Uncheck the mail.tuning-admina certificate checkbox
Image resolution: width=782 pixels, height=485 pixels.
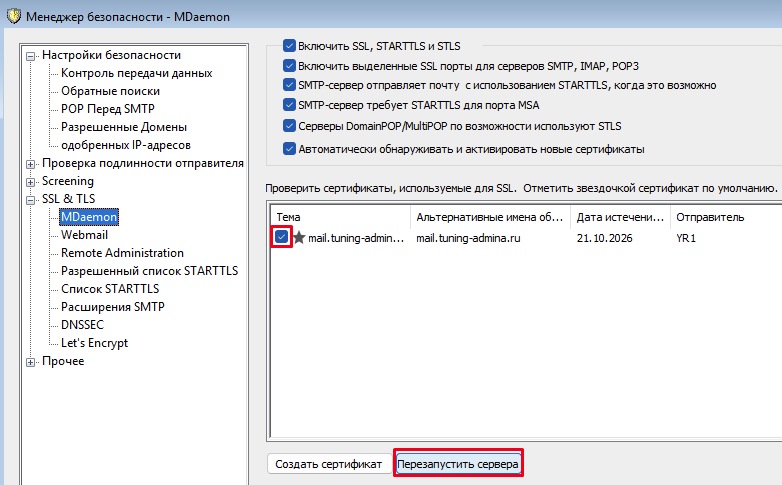(281, 237)
